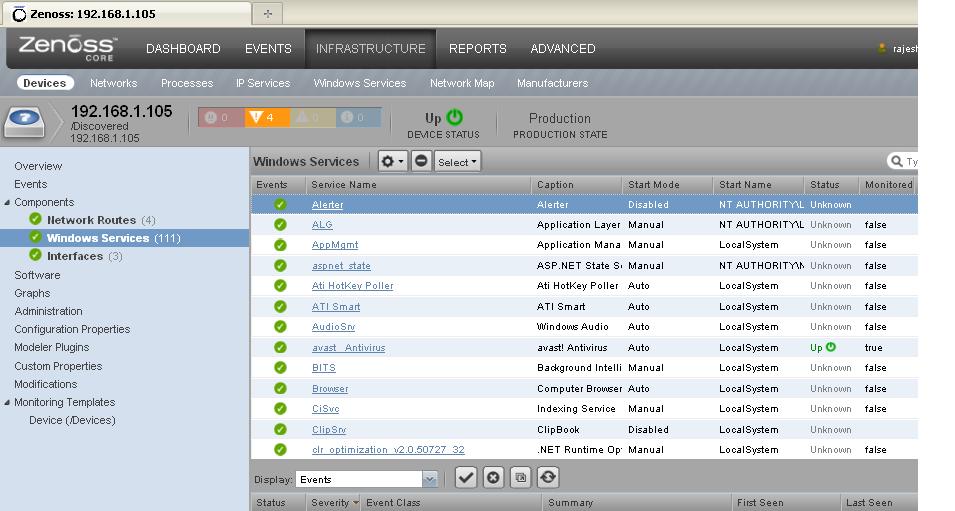Open the avast_Antivirus service link
The image size is (955, 511).
(x=348, y=347)
